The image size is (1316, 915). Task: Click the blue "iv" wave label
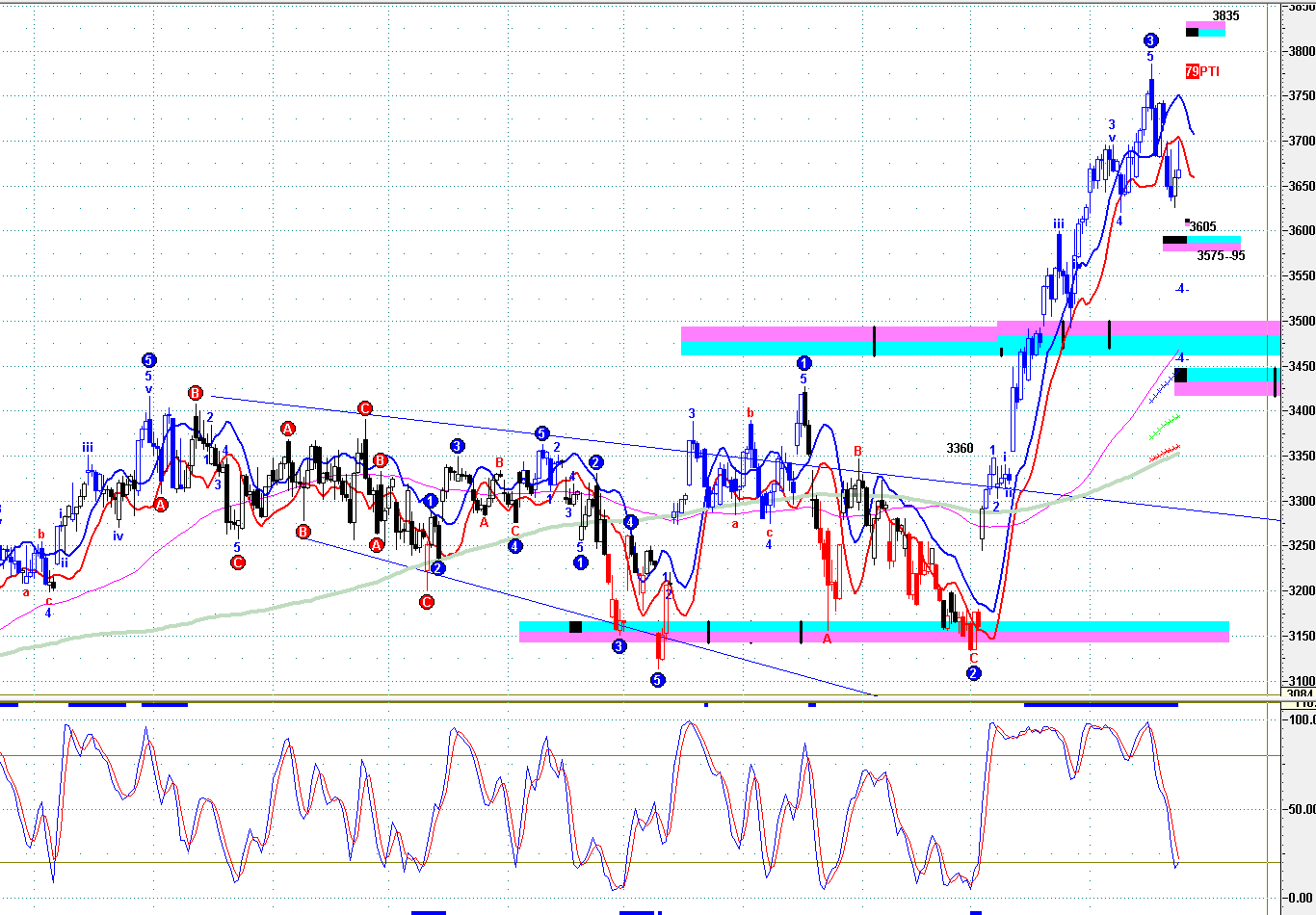coord(118,536)
